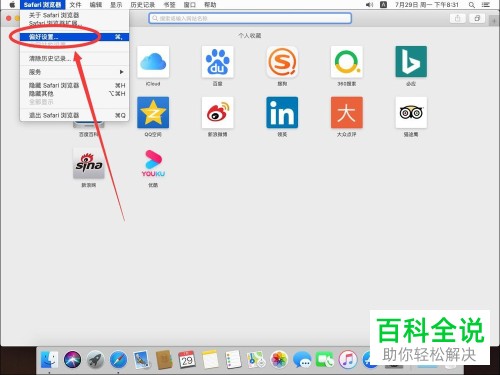Viewport: 500px width, 375px height.
Task: Open Calendar showing 29 in the Dock
Action: click(187, 360)
